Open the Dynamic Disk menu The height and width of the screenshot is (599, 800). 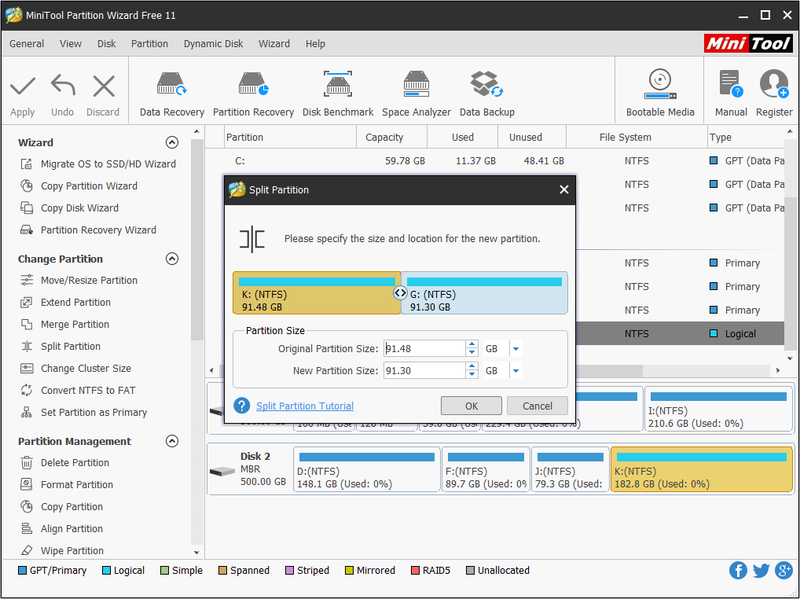213,44
